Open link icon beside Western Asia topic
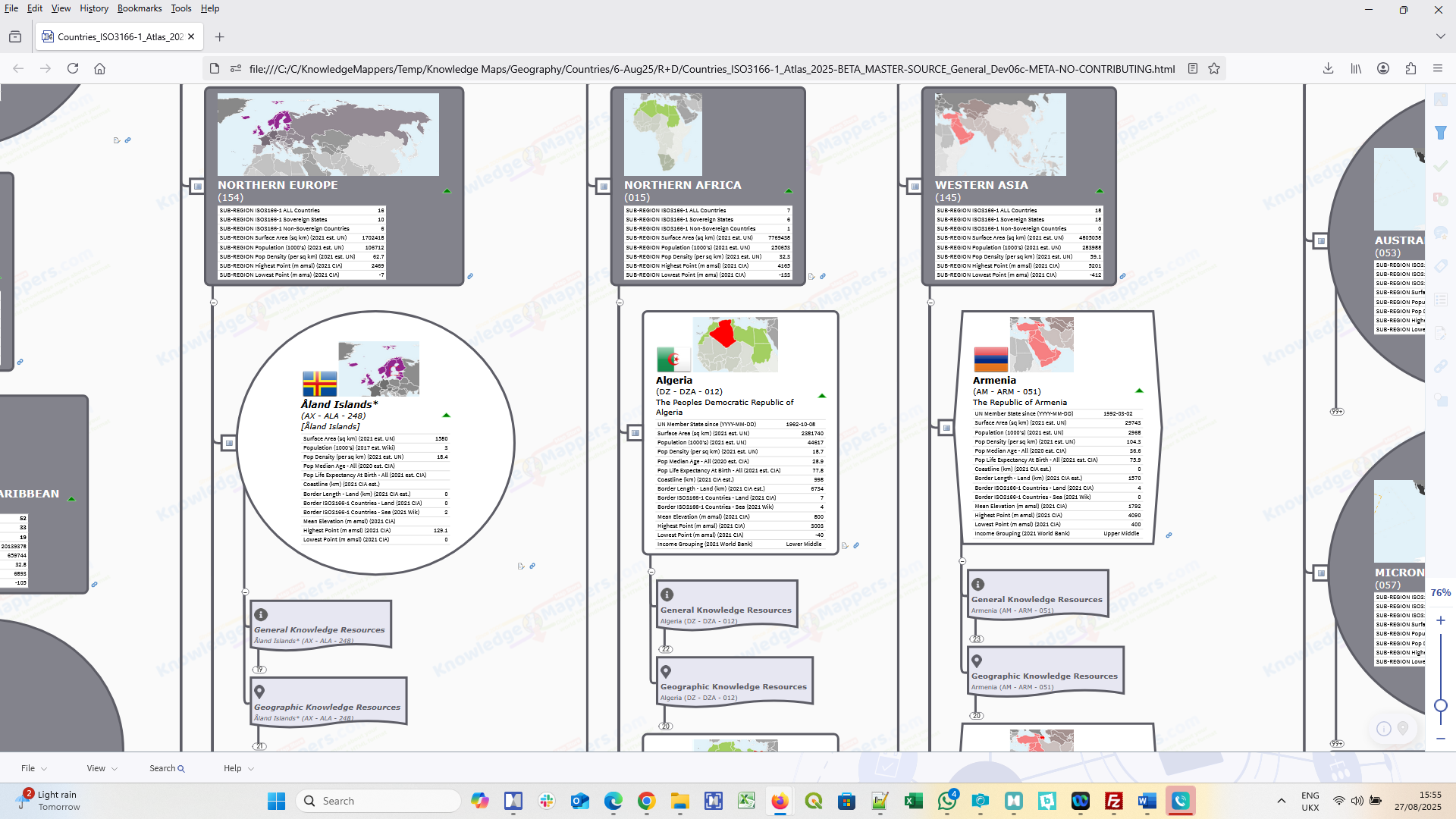This screenshot has width=1456, height=819. pyautogui.click(x=1123, y=276)
